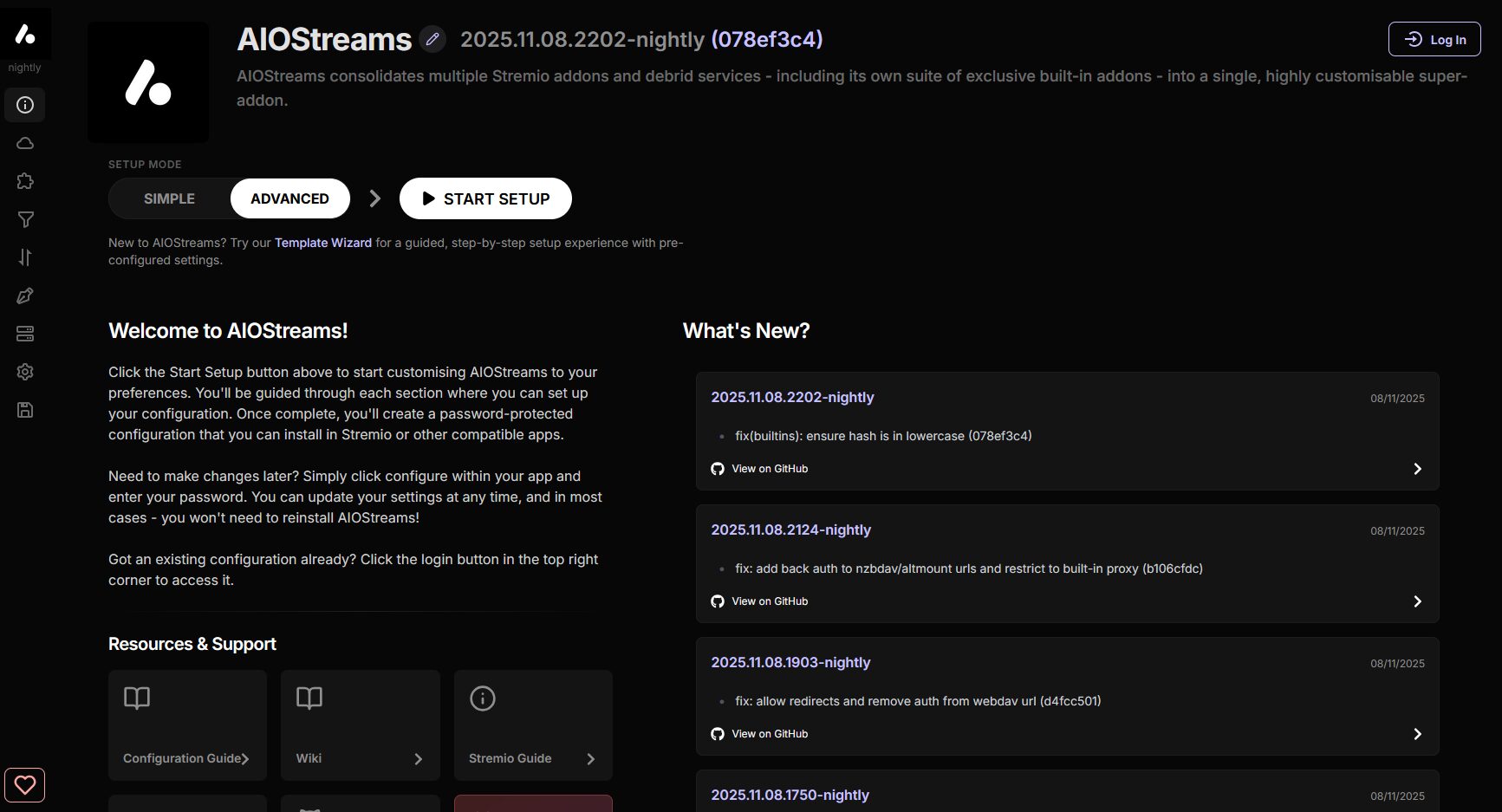The image size is (1502, 812).
Task: Click the edit pencil next to AIOStreams title
Action: pos(432,39)
